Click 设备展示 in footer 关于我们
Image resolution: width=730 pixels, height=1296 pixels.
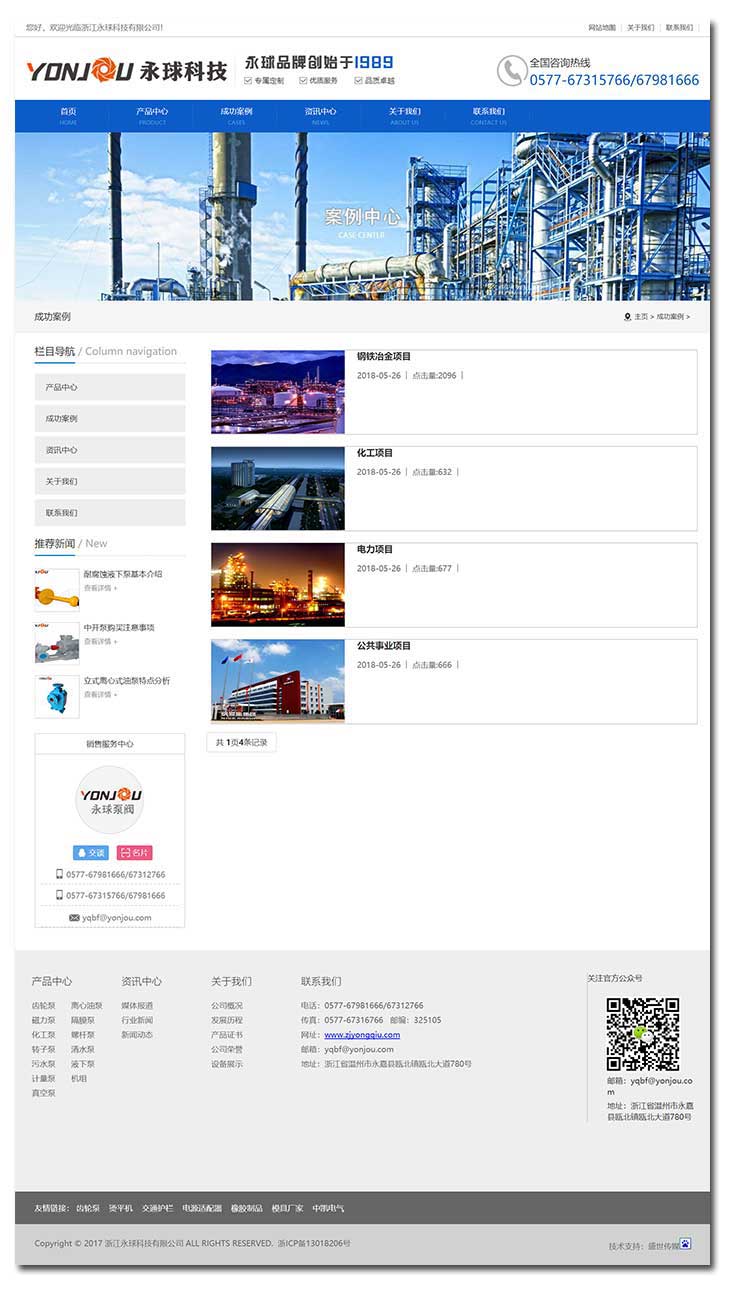tap(227, 1064)
